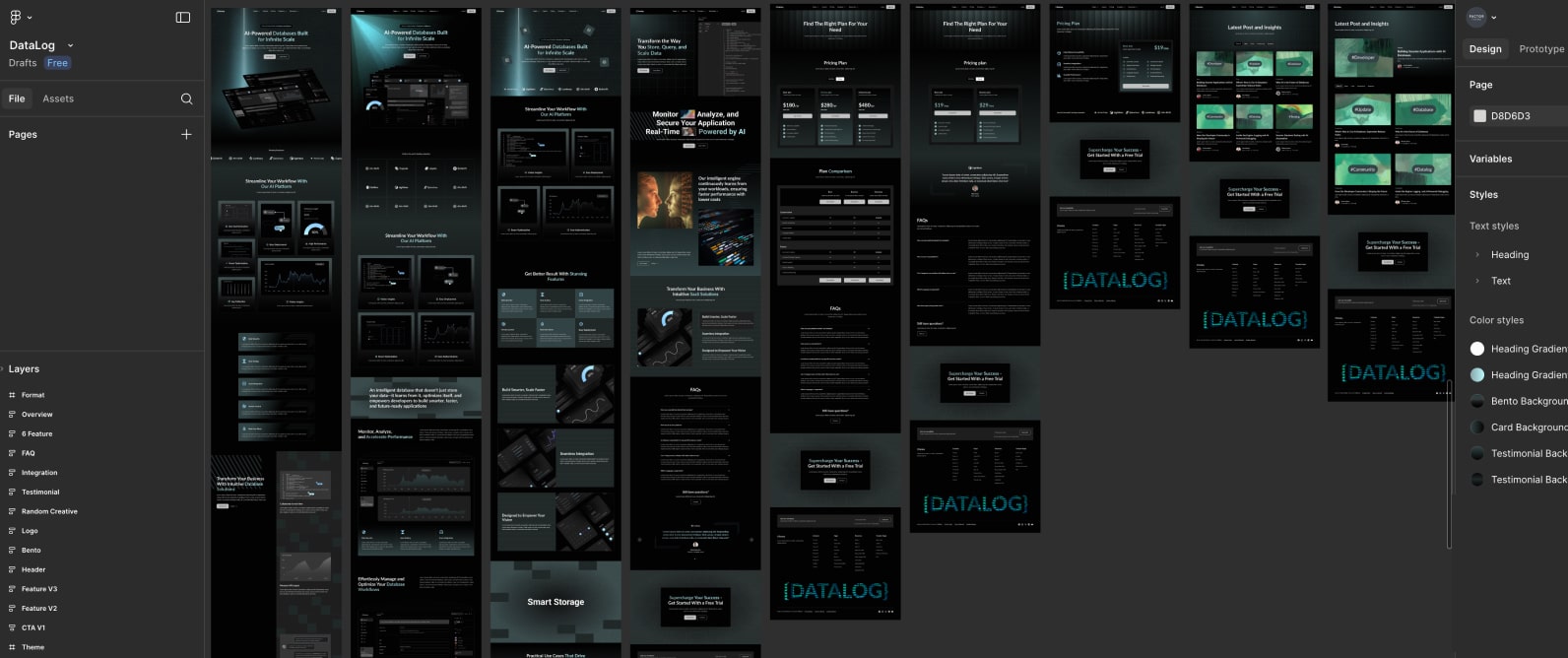Open the account avatar dropdown arrow

[1494, 18]
